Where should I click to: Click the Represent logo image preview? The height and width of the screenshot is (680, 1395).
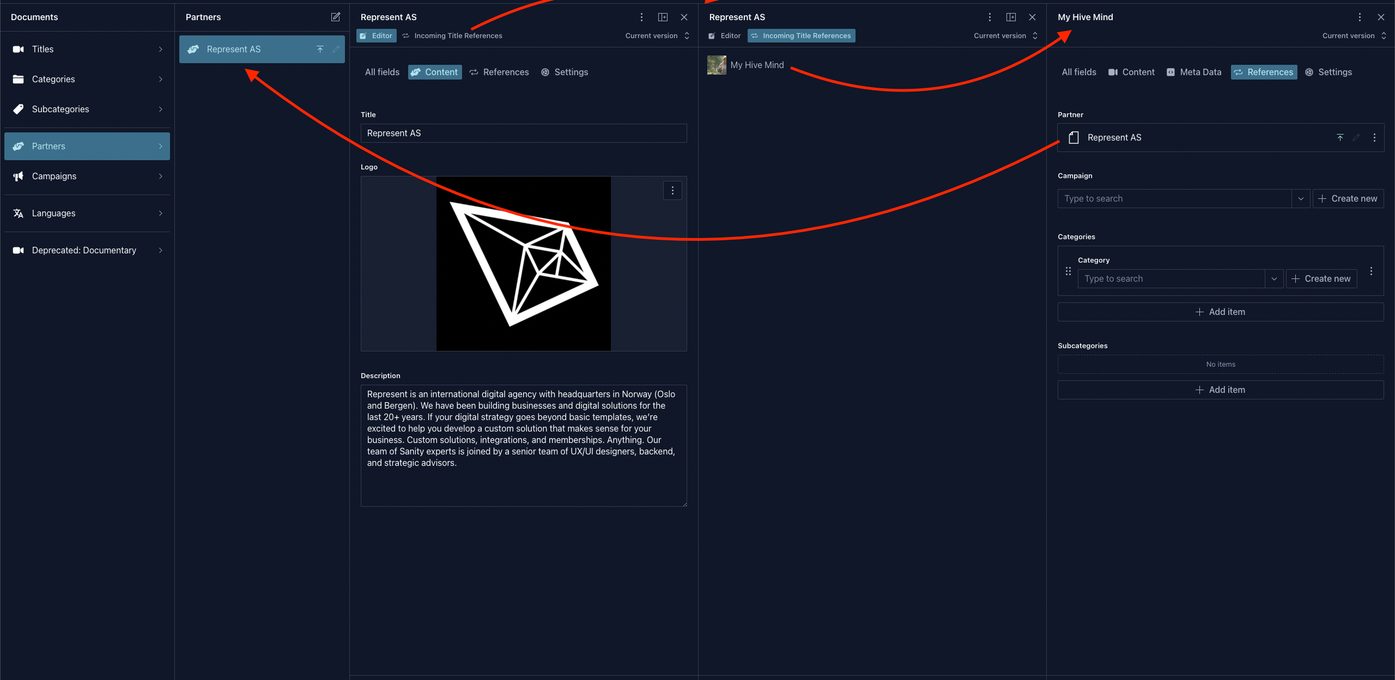[x=523, y=264]
